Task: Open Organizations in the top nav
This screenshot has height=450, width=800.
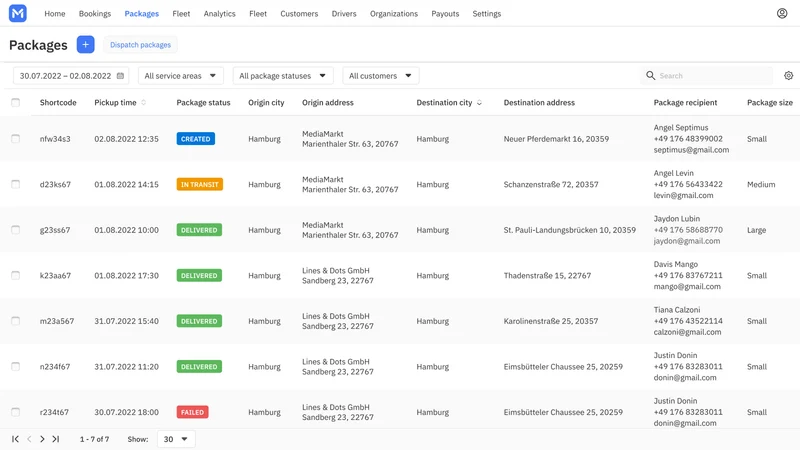Action: click(x=394, y=14)
